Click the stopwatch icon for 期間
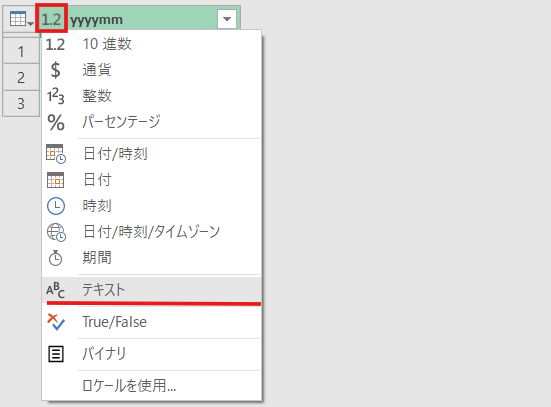This screenshot has width=551, height=407. [x=56, y=258]
